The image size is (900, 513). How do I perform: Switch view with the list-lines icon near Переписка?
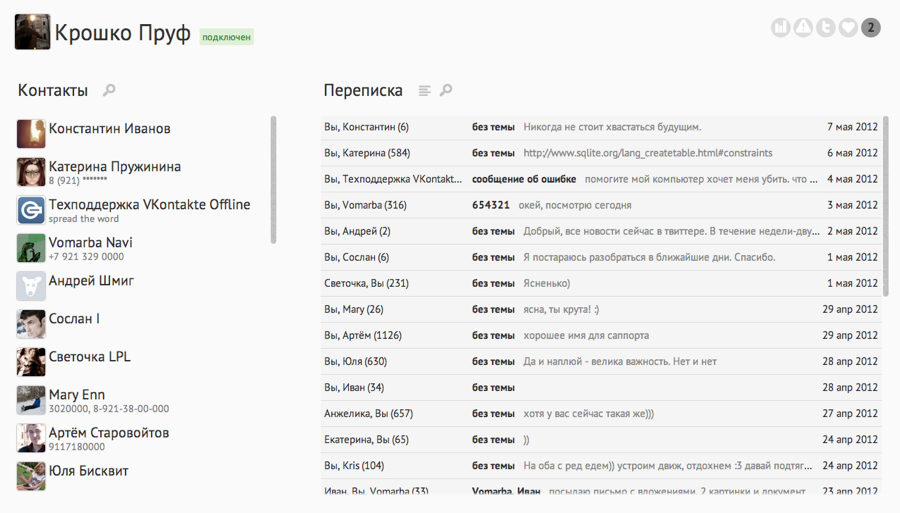point(424,91)
